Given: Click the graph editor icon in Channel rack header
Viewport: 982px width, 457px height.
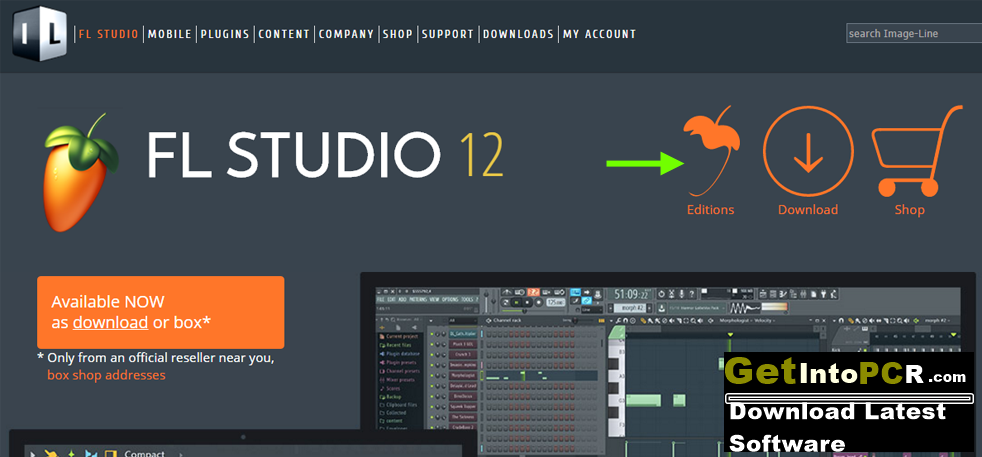Looking at the screenshot, I should (602, 321).
